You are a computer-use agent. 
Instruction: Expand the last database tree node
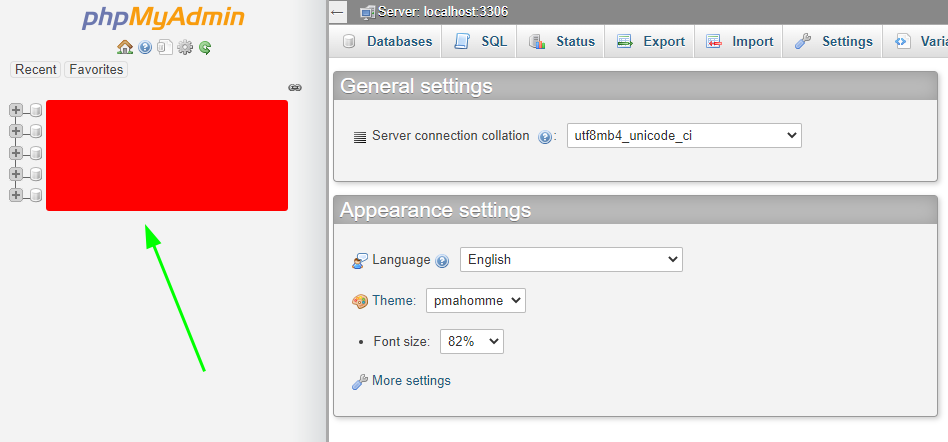click(x=16, y=195)
